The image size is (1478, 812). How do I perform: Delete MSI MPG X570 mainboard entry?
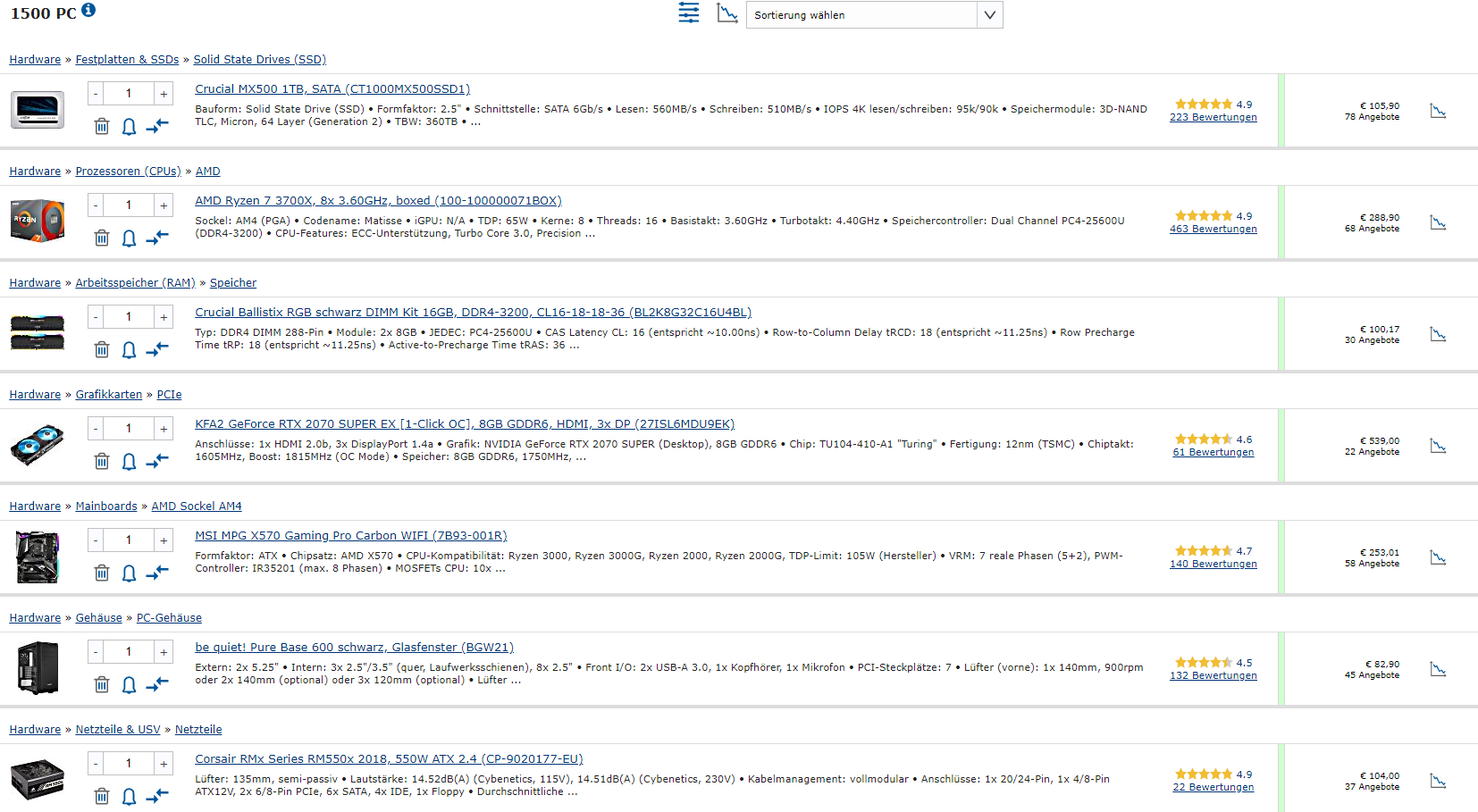[x=102, y=573]
